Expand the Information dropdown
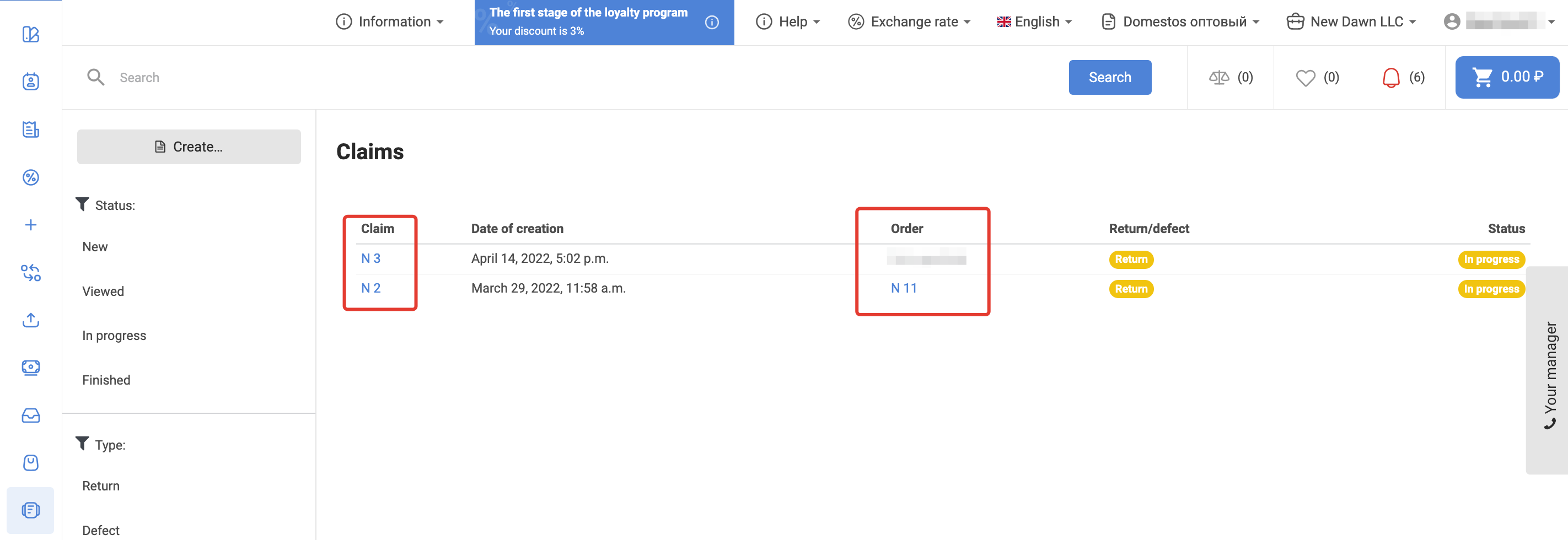The height and width of the screenshot is (540, 1568). point(390,22)
